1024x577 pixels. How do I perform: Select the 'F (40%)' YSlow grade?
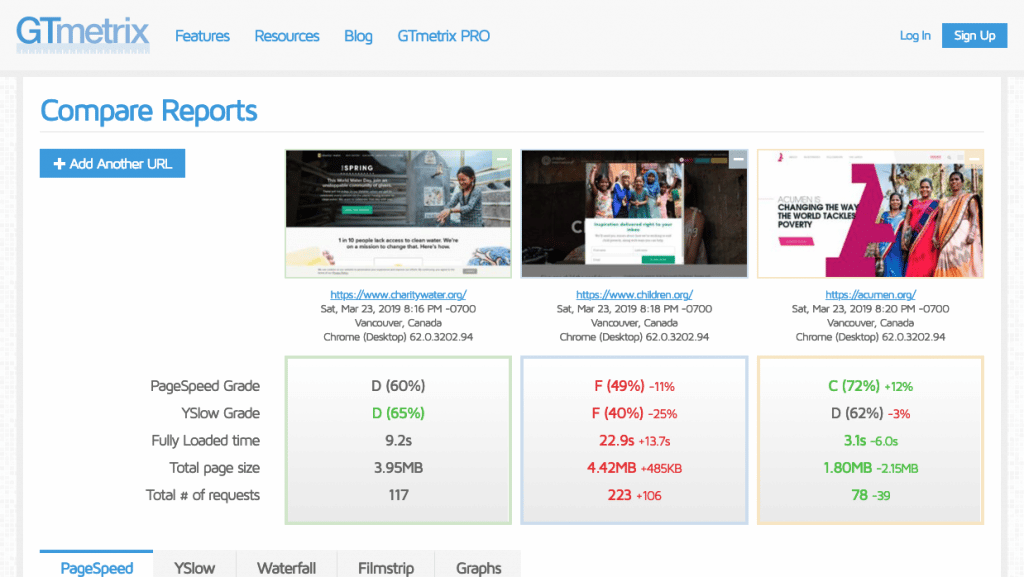click(x=617, y=413)
